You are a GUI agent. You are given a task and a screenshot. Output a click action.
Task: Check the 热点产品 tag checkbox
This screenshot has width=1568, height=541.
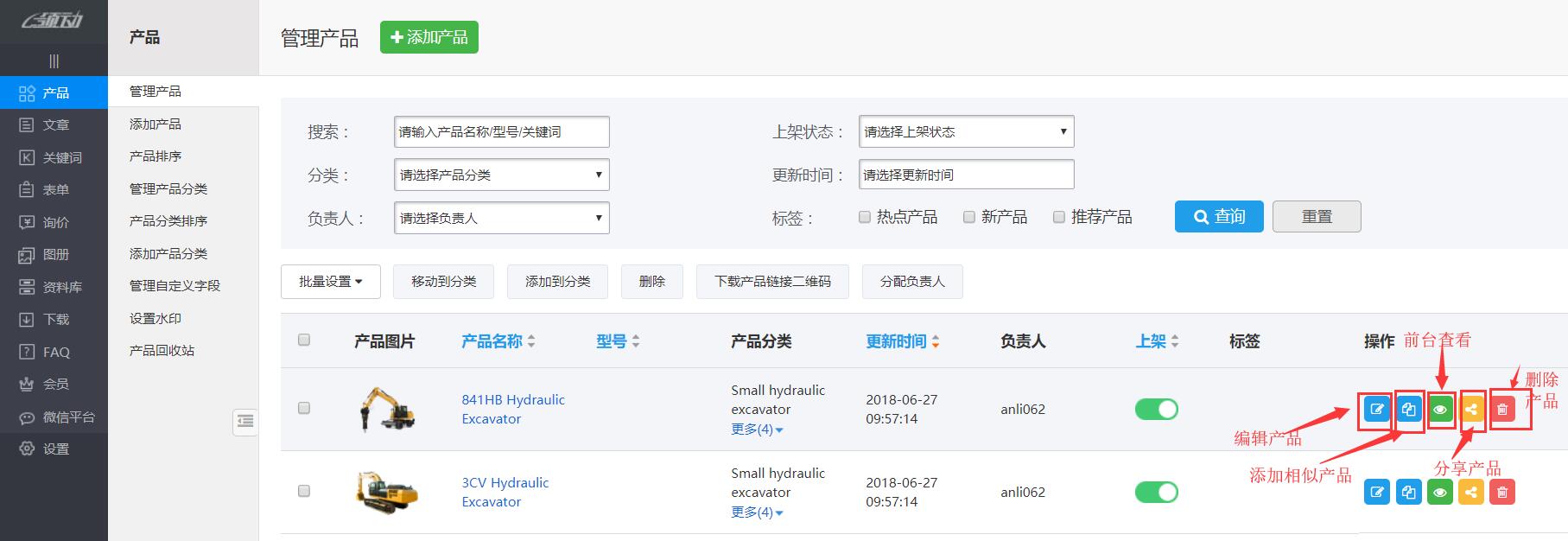[865, 217]
